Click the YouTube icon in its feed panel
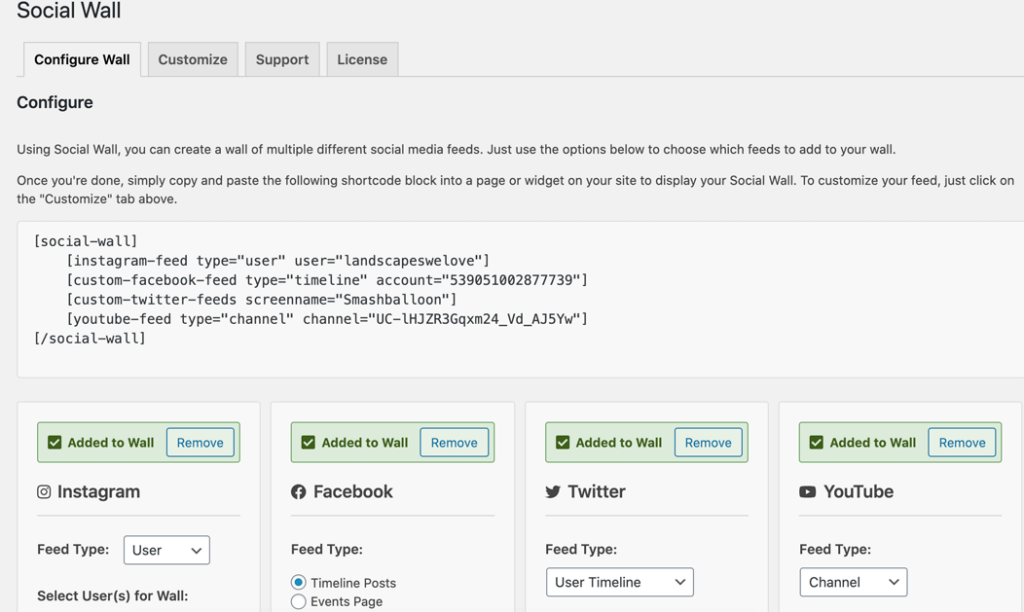This screenshot has width=1024, height=612. click(x=810, y=491)
